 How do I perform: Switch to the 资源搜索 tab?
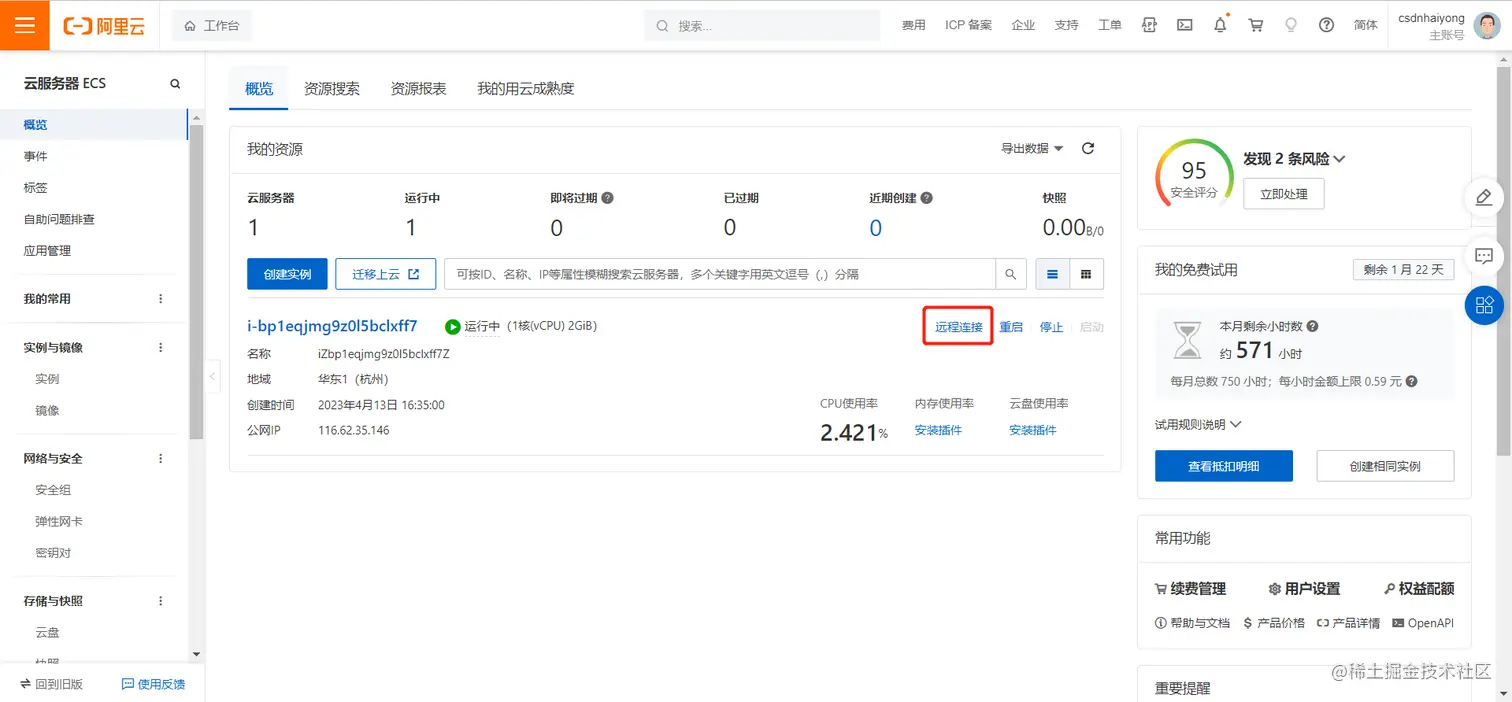click(331, 88)
